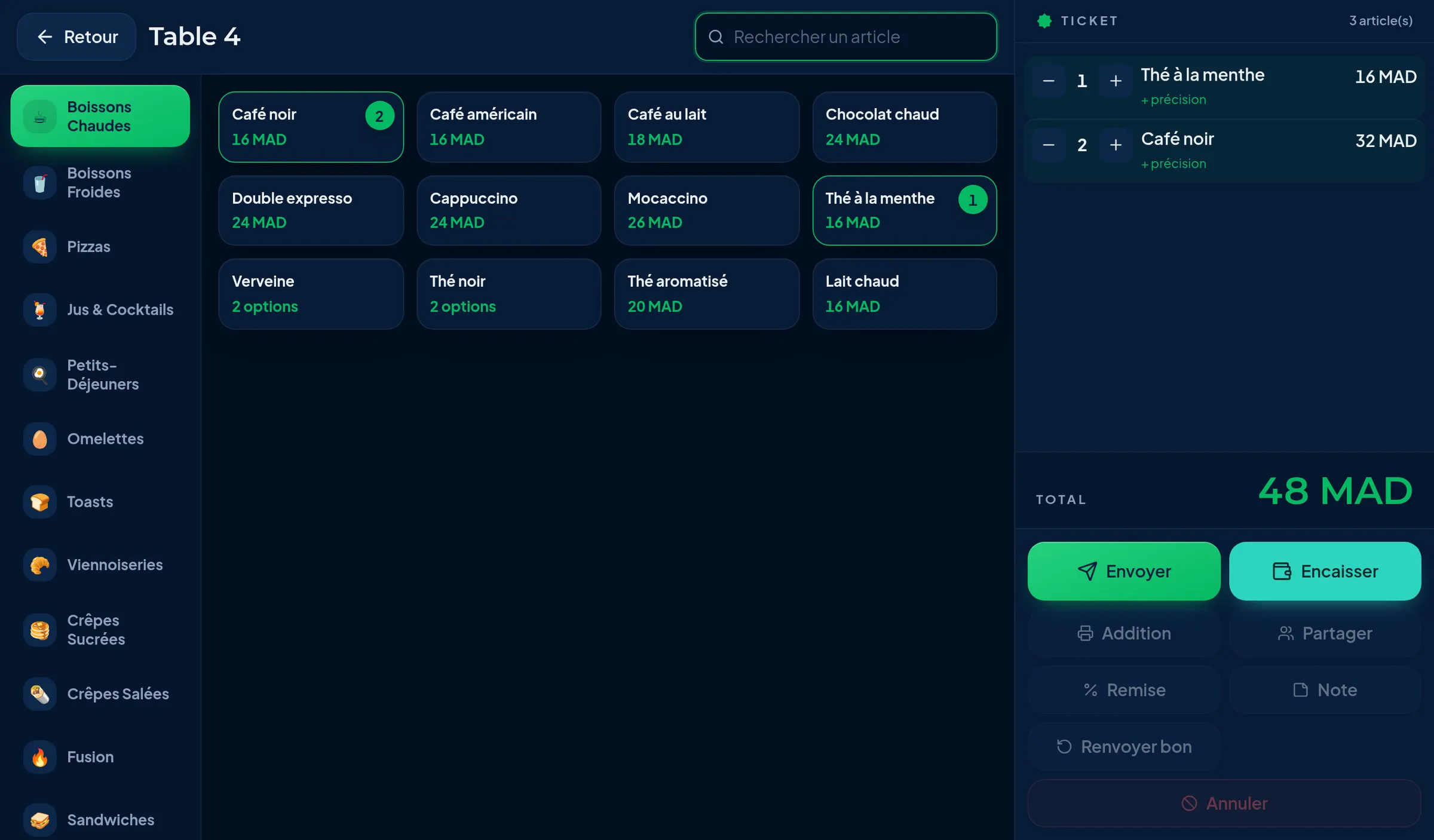The width and height of the screenshot is (1434, 840).
Task: Switch to the Pizzas category
Action: click(x=100, y=247)
